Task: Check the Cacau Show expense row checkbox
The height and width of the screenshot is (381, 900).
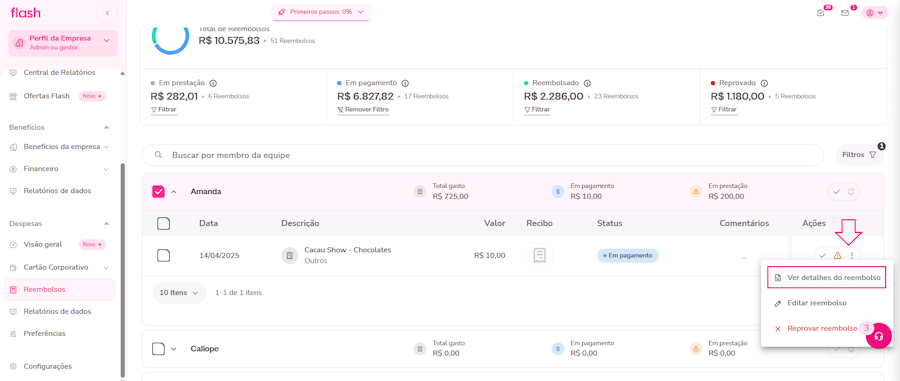Action: pyautogui.click(x=164, y=255)
